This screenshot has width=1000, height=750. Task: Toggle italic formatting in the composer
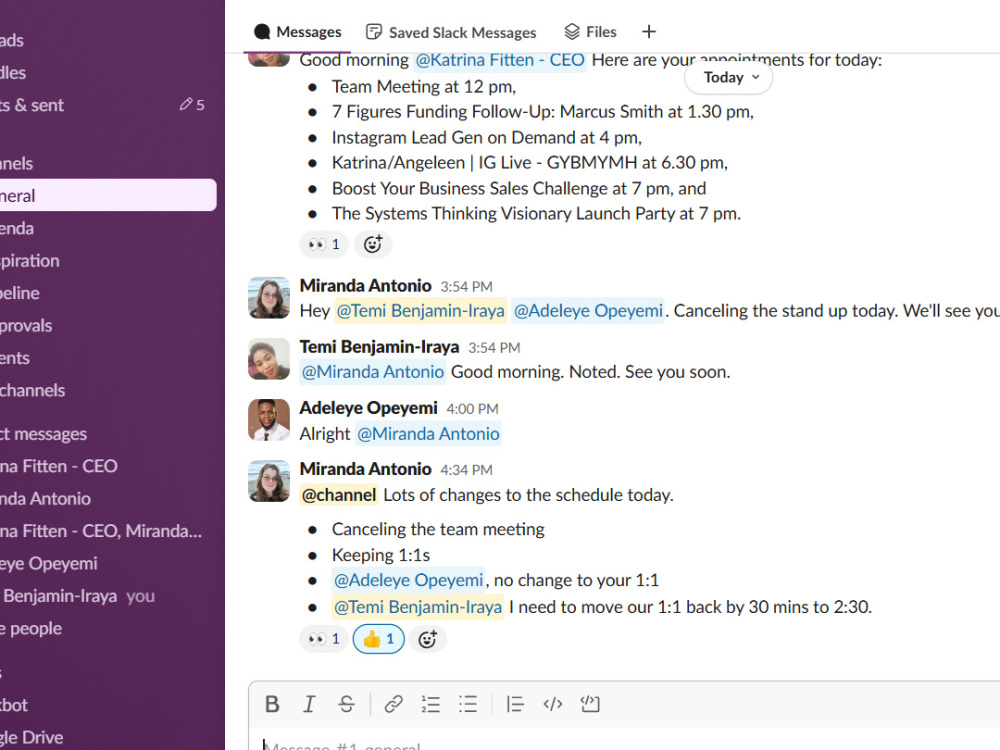point(309,704)
